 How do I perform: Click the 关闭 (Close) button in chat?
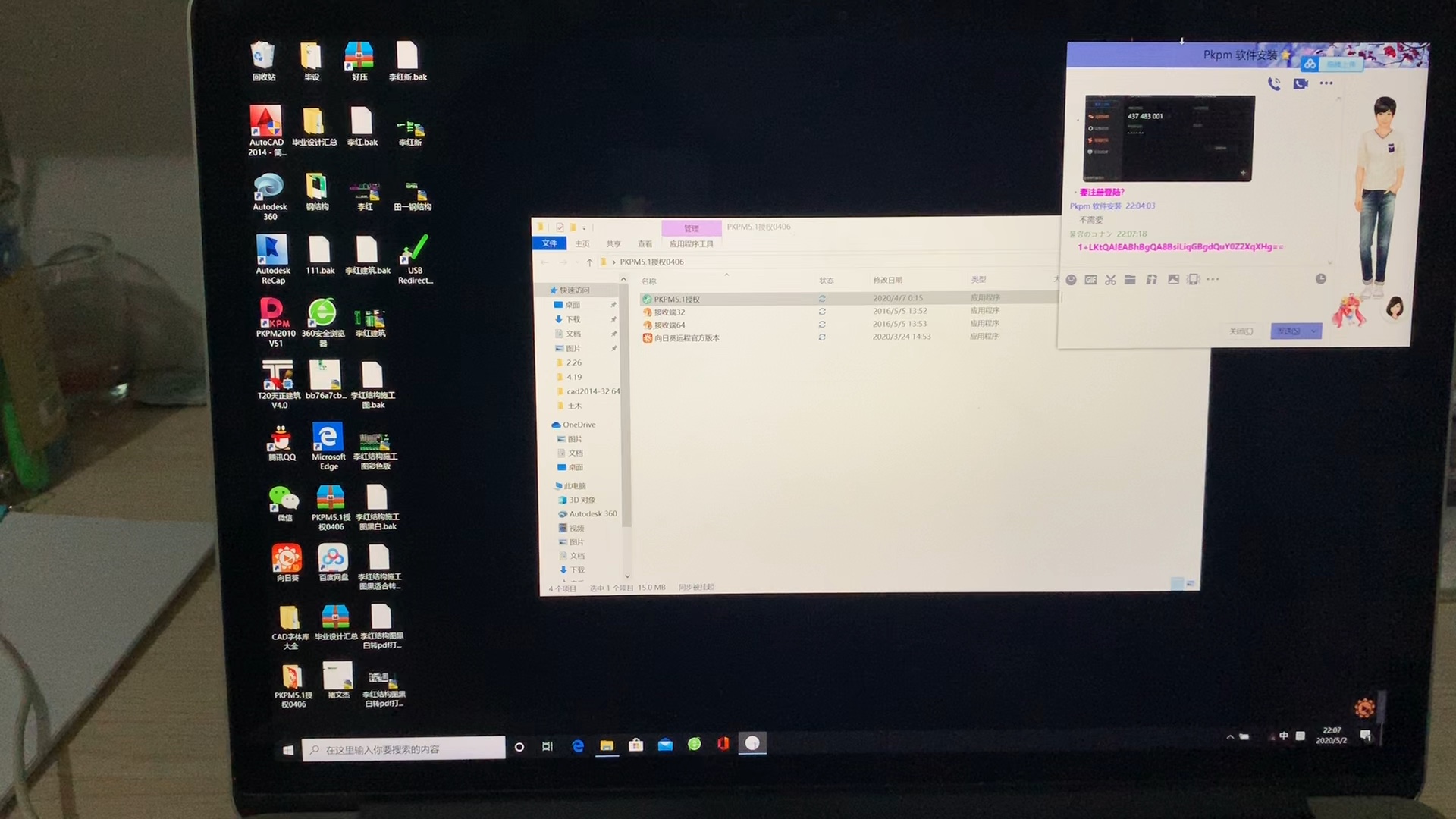pyautogui.click(x=1241, y=331)
